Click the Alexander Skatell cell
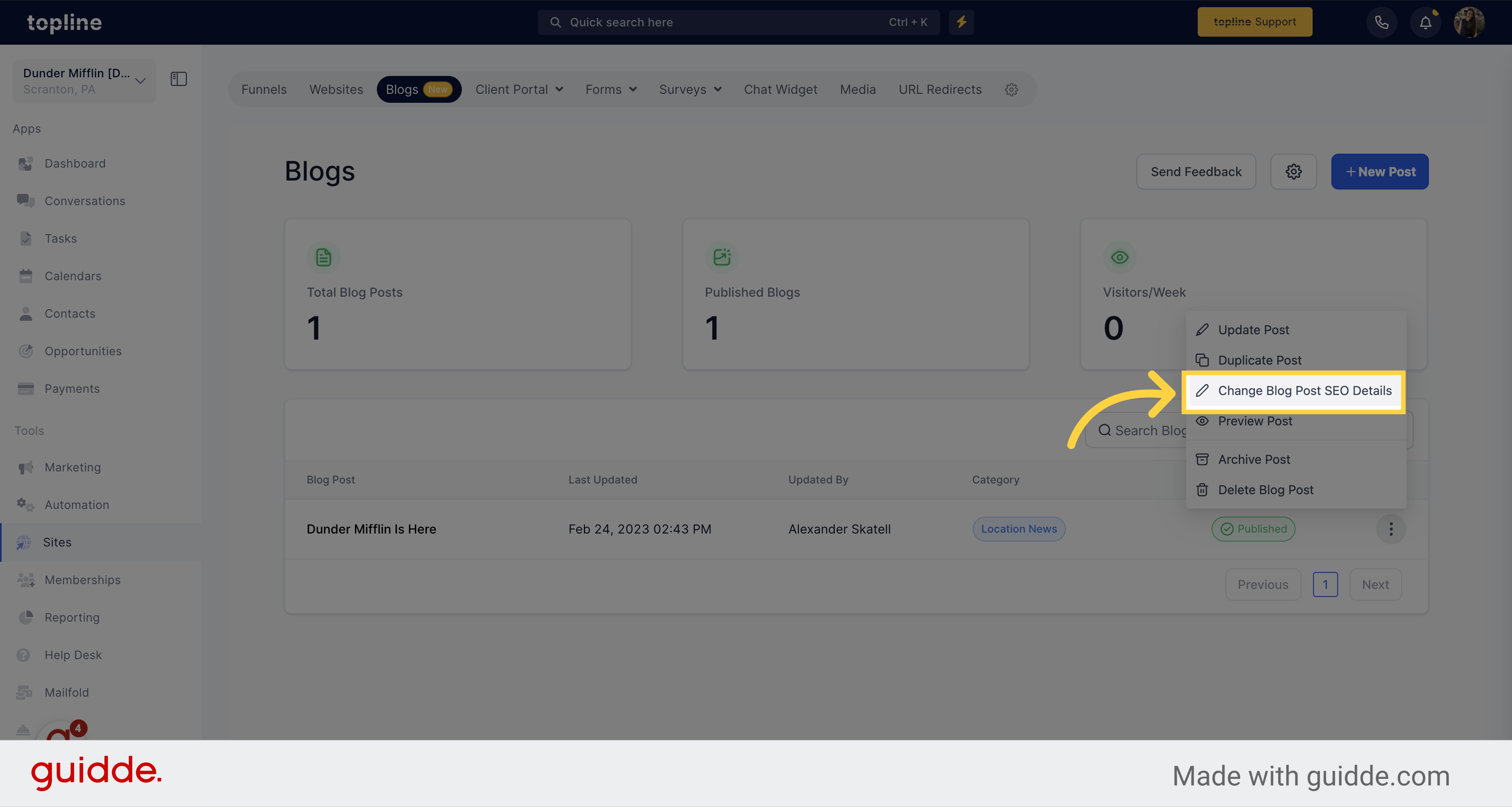The image size is (1512, 807). 839,530
